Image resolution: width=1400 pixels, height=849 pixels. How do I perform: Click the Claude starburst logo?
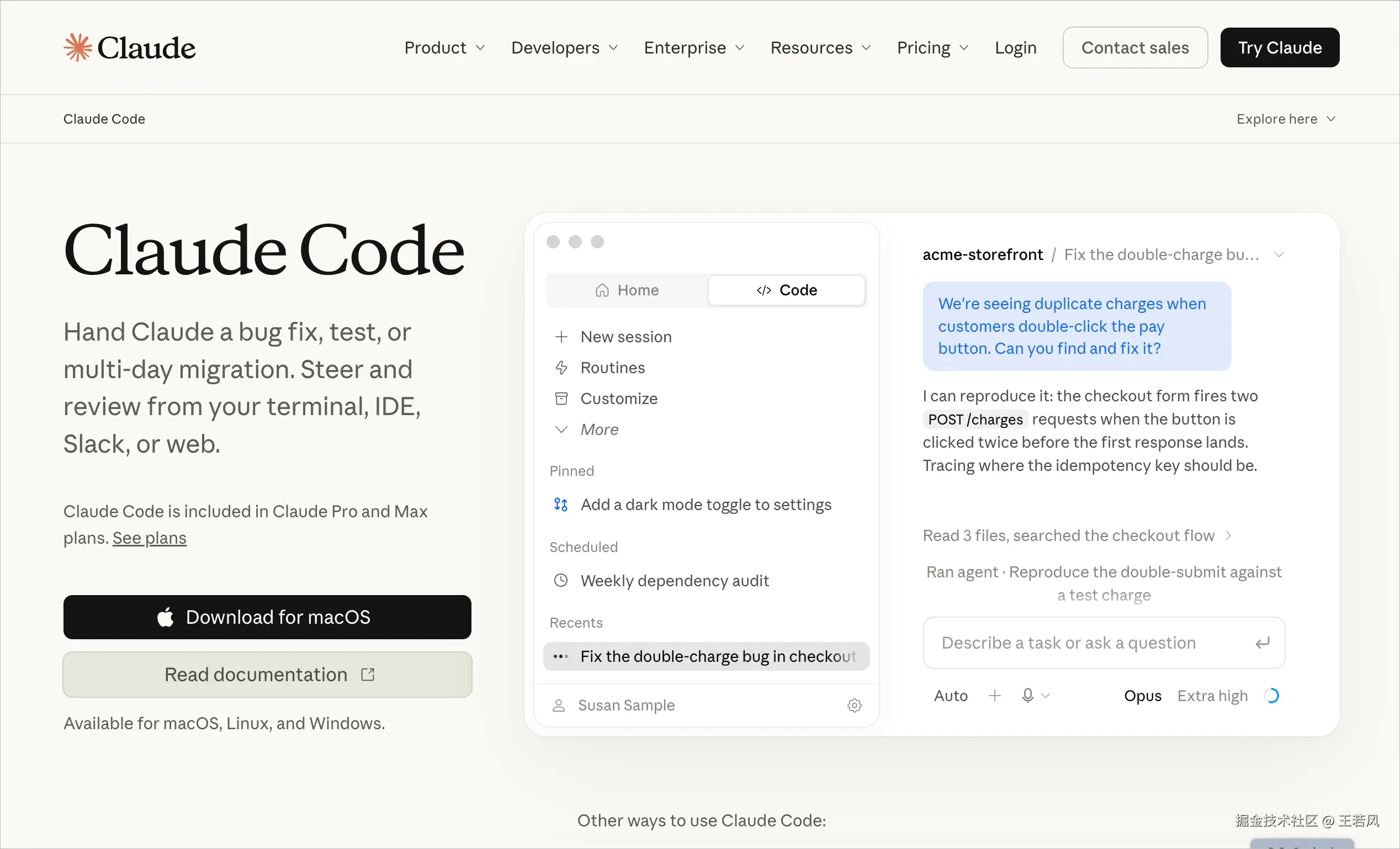coord(78,47)
